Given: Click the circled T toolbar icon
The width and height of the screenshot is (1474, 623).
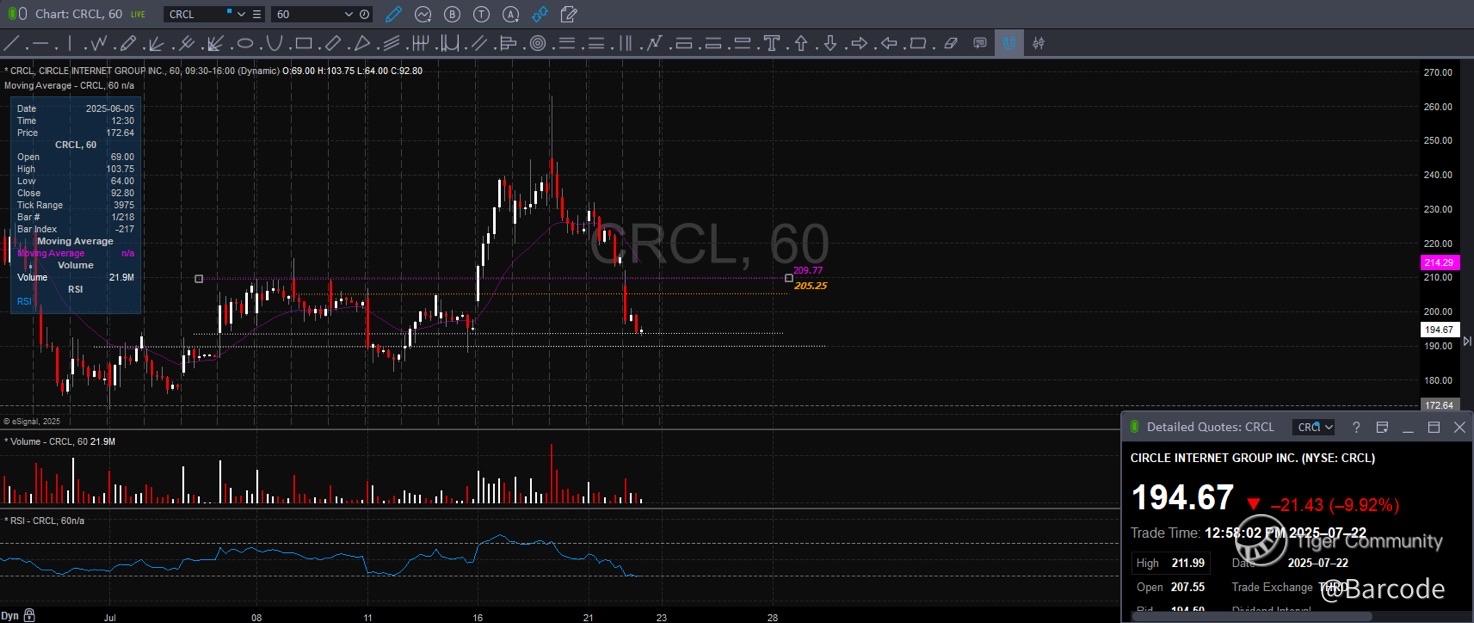Looking at the screenshot, I should (x=482, y=14).
